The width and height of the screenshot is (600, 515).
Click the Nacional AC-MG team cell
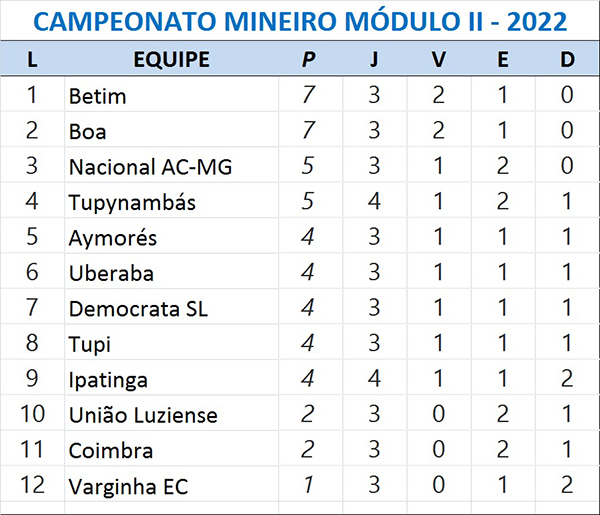click(x=150, y=167)
